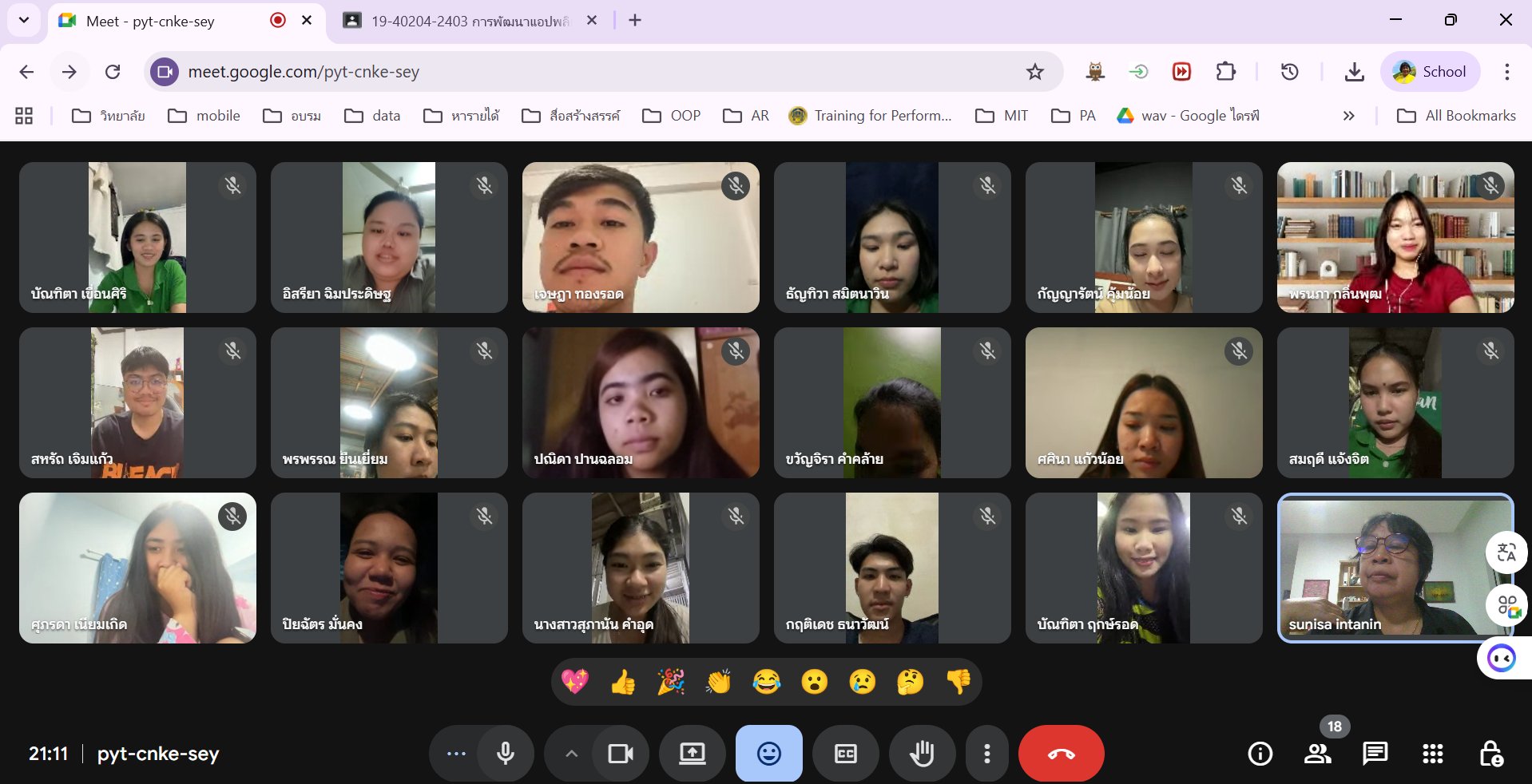Expand the video settings up-arrow menu

pyautogui.click(x=571, y=754)
